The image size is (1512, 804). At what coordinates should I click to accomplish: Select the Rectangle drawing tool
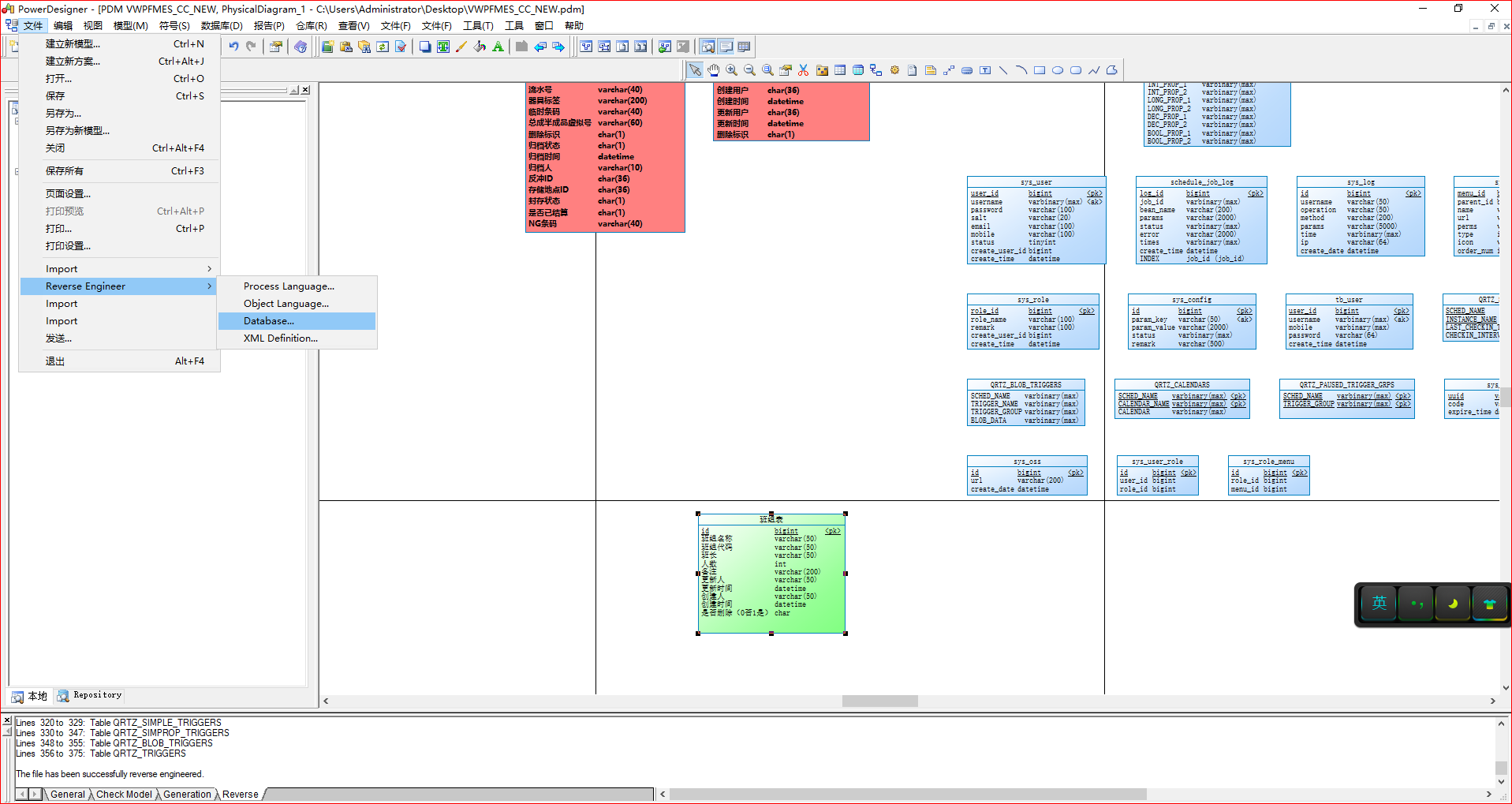point(1040,69)
